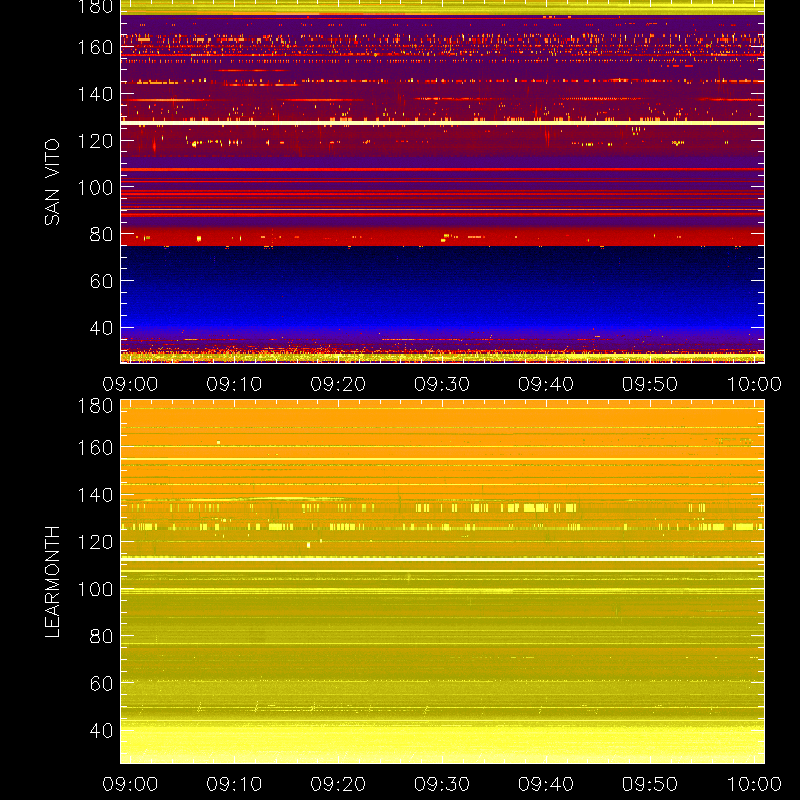Click the 160 tick label on Learmonth axis

click(x=95, y=448)
